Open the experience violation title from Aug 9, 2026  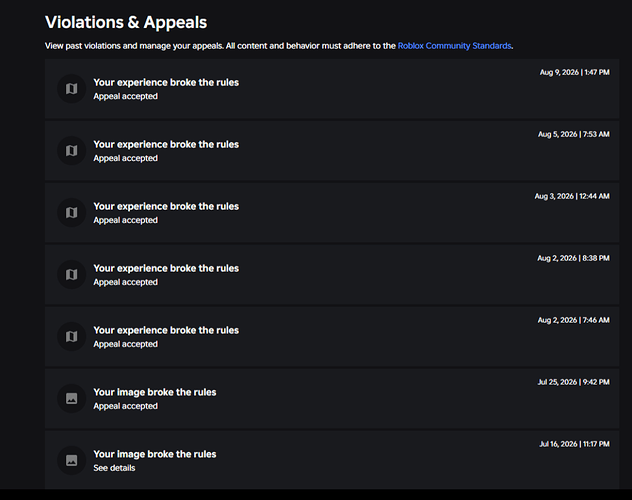[x=166, y=82]
